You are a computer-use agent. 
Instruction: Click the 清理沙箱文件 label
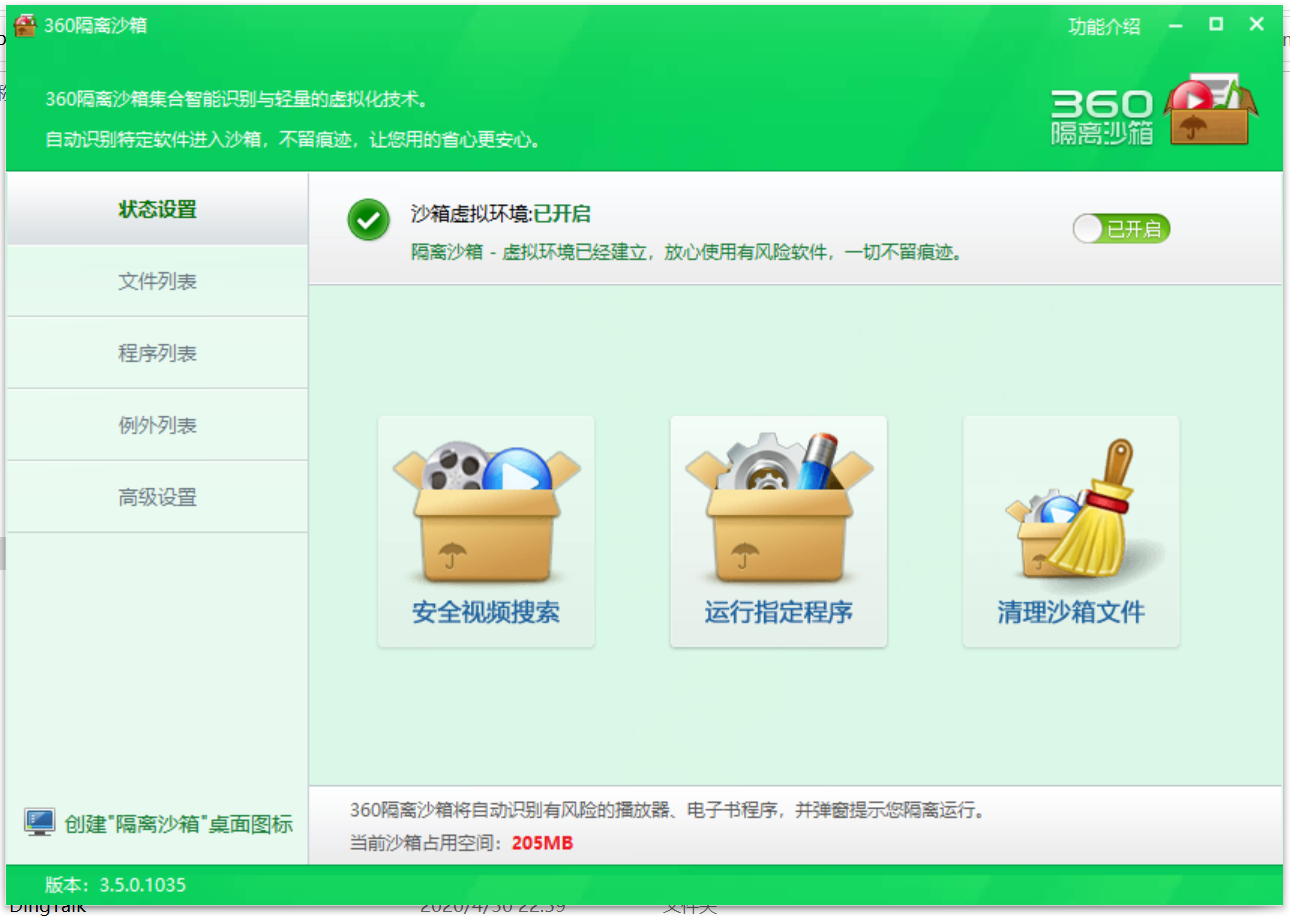coord(1071,612)
